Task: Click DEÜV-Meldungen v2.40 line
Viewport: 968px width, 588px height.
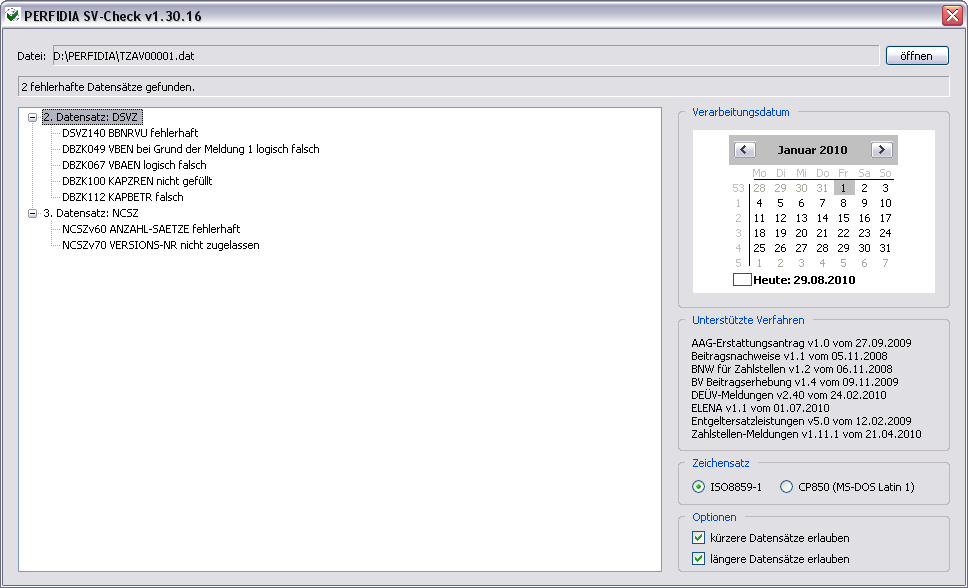Action: pyautogui.click(x=789, y=395)
